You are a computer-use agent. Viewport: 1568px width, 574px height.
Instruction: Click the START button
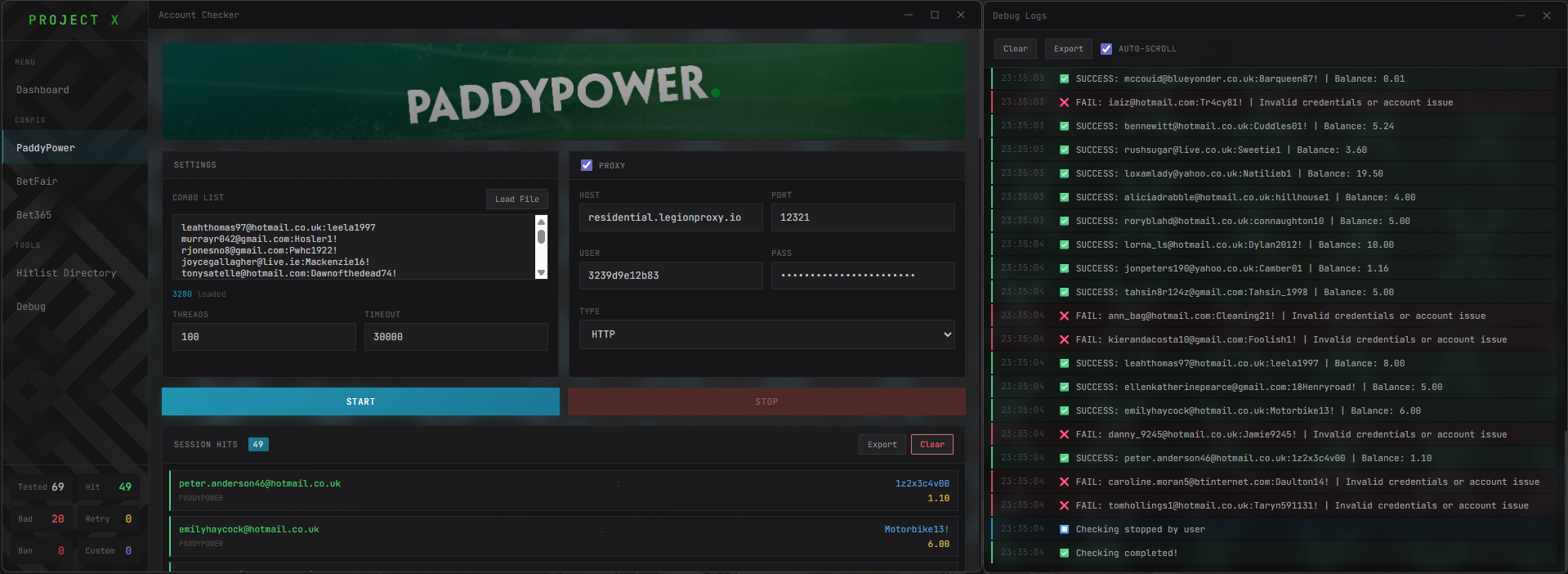[x=360, y=401]
